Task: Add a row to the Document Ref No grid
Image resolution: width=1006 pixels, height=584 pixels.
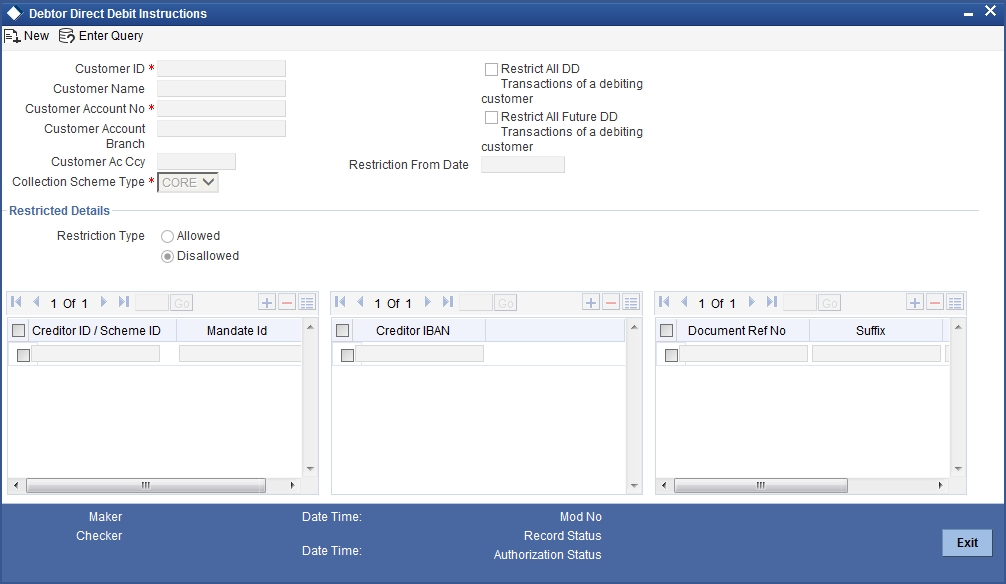Action: 915,302
